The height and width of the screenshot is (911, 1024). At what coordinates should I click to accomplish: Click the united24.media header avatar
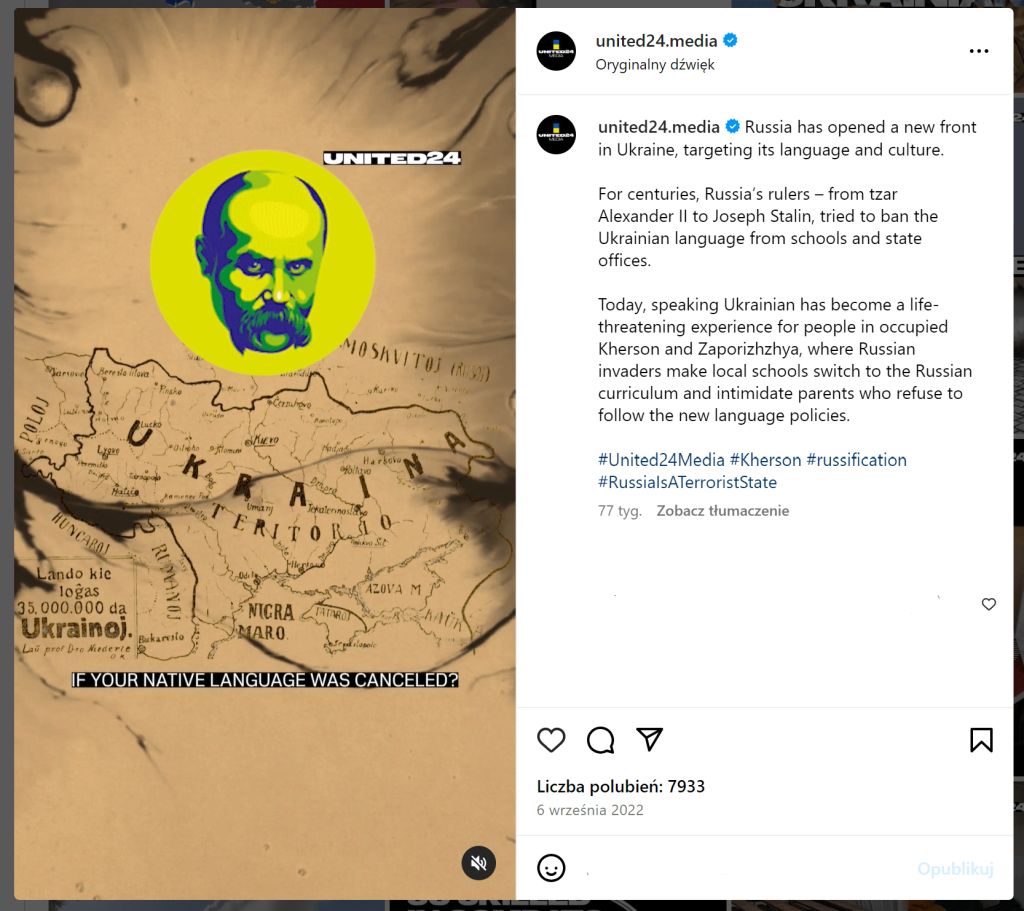[x=556, y=51]
